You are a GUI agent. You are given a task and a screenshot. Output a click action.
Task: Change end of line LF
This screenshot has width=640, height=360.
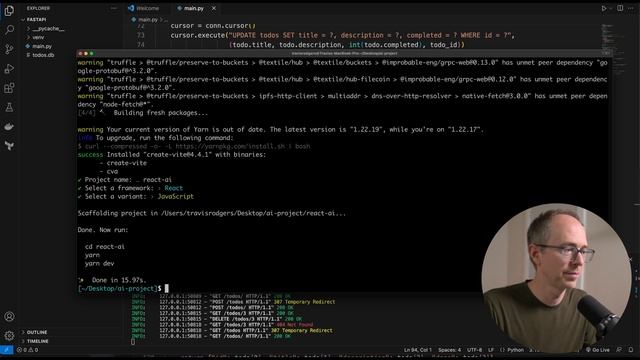click(x=491, y=350)
